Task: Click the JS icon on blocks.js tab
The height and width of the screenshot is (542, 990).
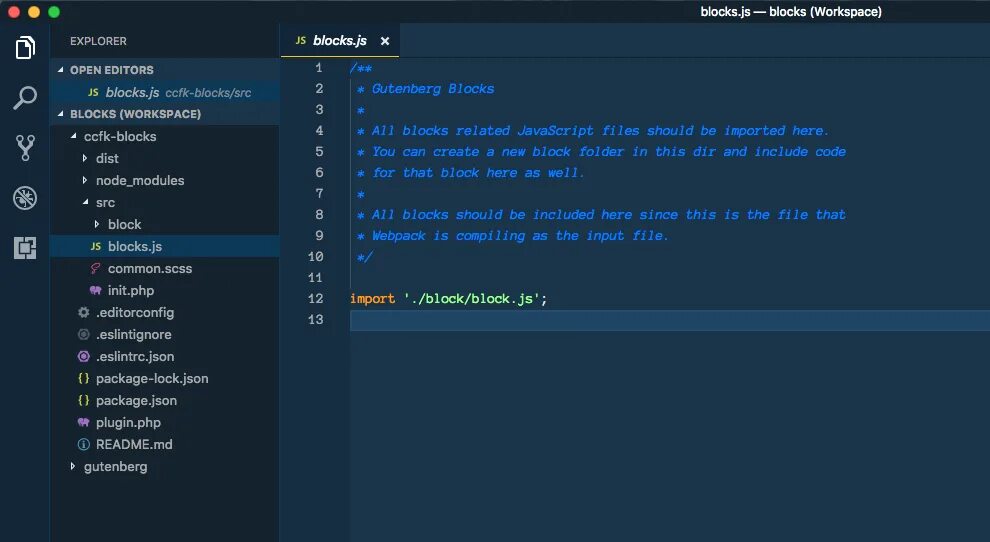Action: pyautogui.click(x=301, y=40)
